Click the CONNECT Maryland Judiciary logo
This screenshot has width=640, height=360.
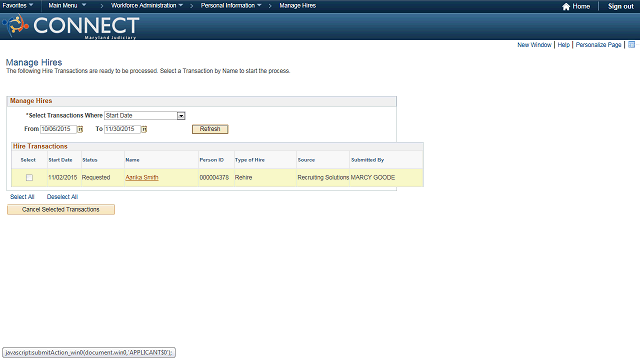pyautogui.click(x=71, y=27)
